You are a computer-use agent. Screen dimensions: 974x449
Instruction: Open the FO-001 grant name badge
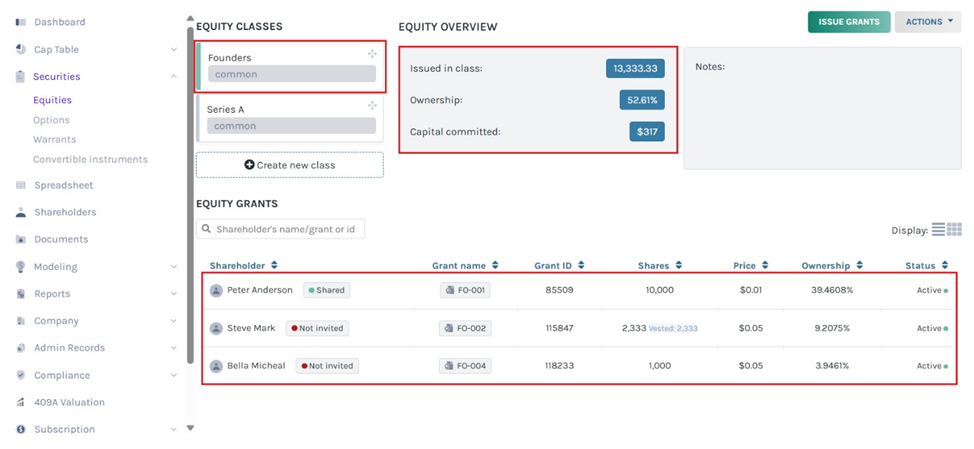click(465, 290)
